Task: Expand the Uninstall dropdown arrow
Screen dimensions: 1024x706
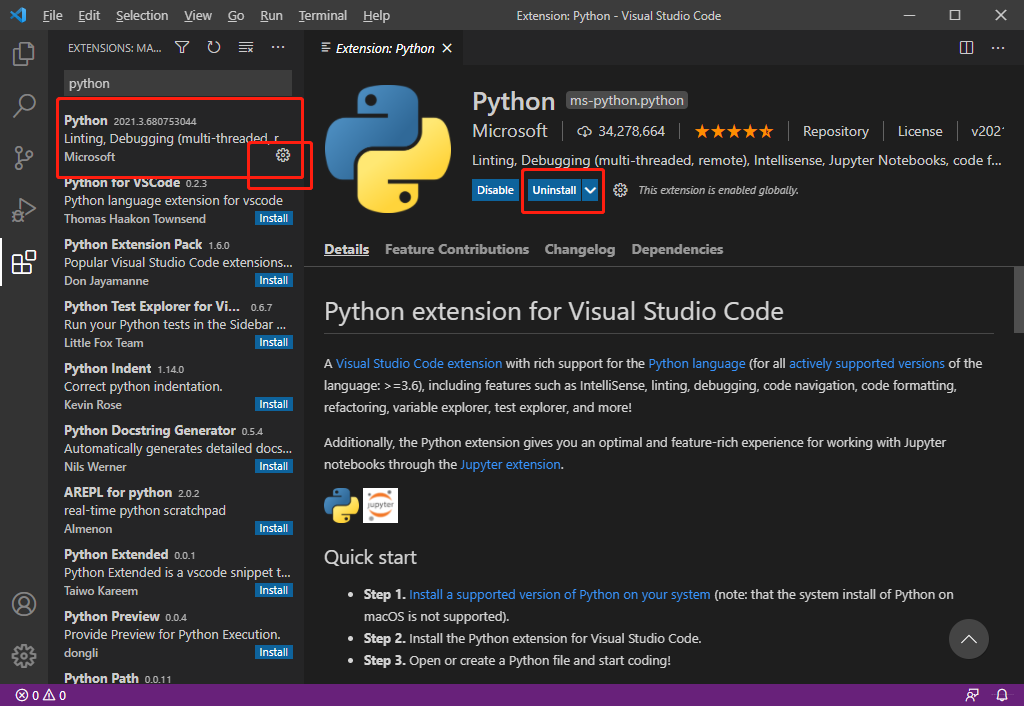Action: click(589, 189)
